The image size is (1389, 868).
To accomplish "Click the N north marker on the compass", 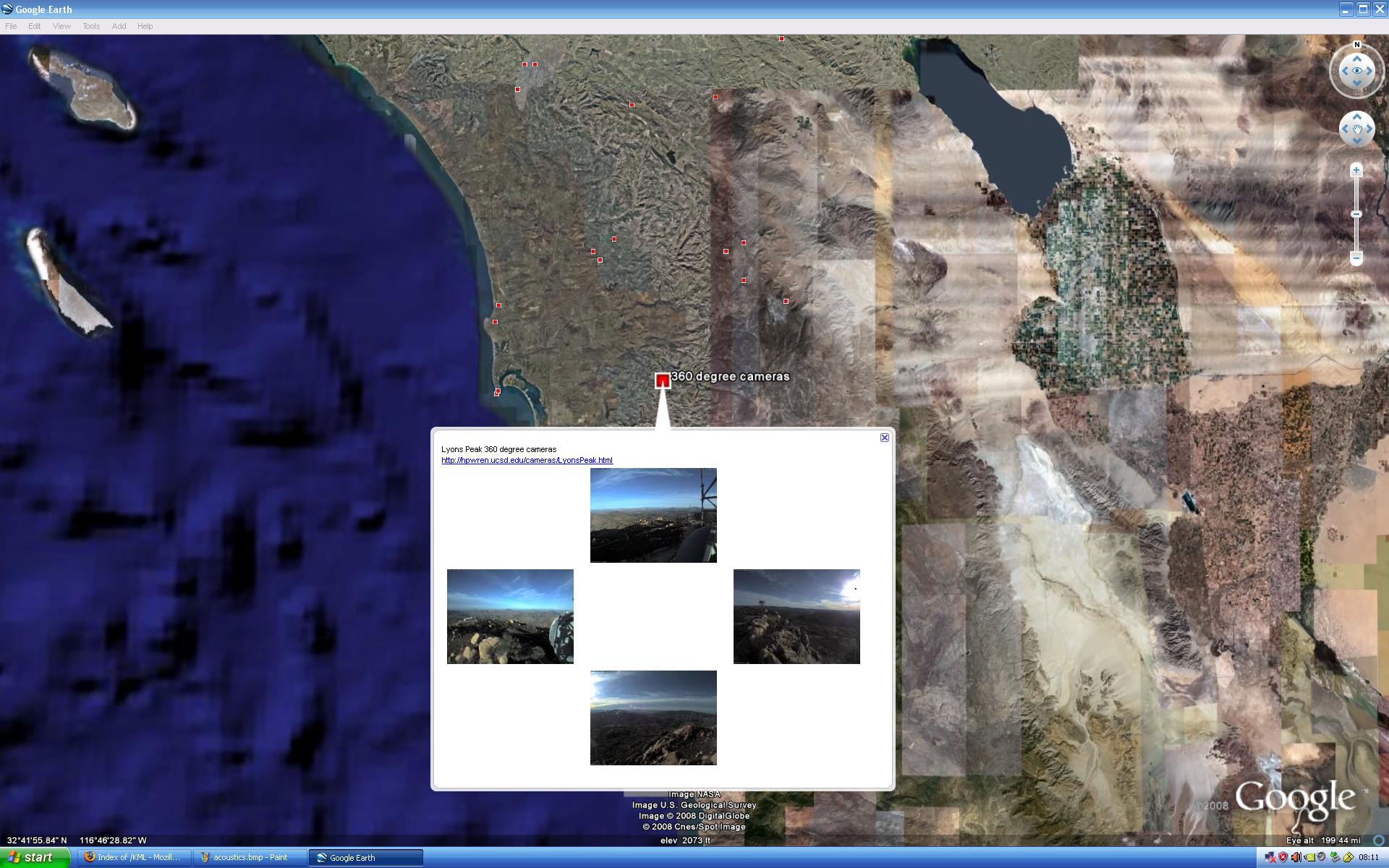I will pos(1356,45).
